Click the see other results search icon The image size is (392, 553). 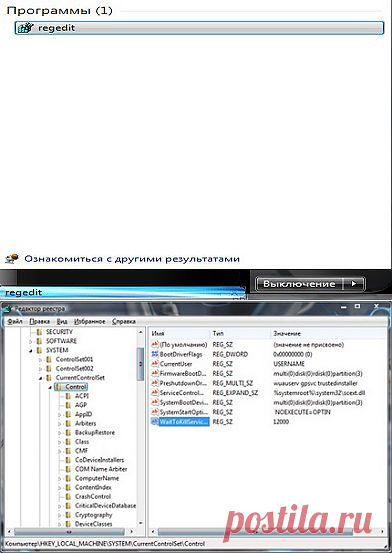coord(12,259)
